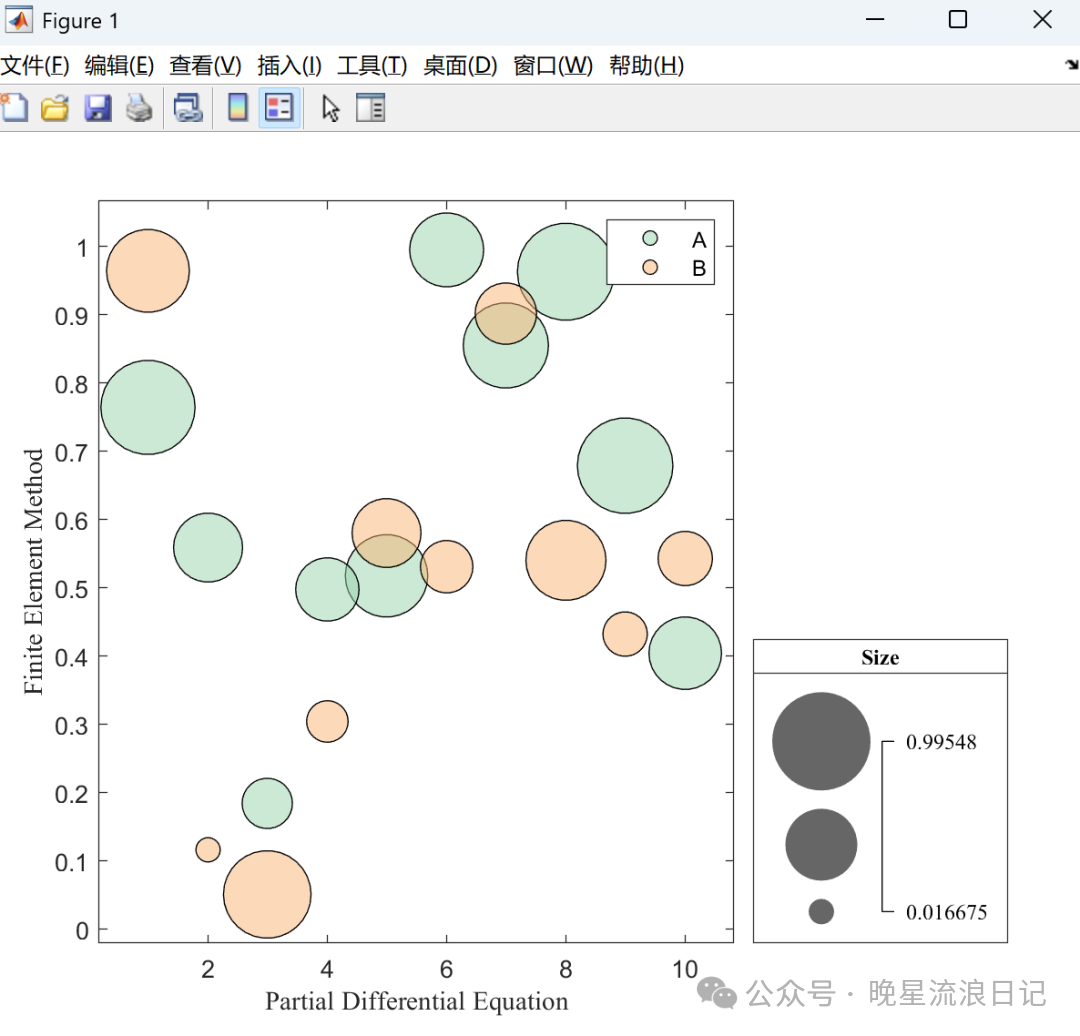Select small orange bubble at x=2 near 0.12
1080x1036 pixels.
click(x=207, y=849)
